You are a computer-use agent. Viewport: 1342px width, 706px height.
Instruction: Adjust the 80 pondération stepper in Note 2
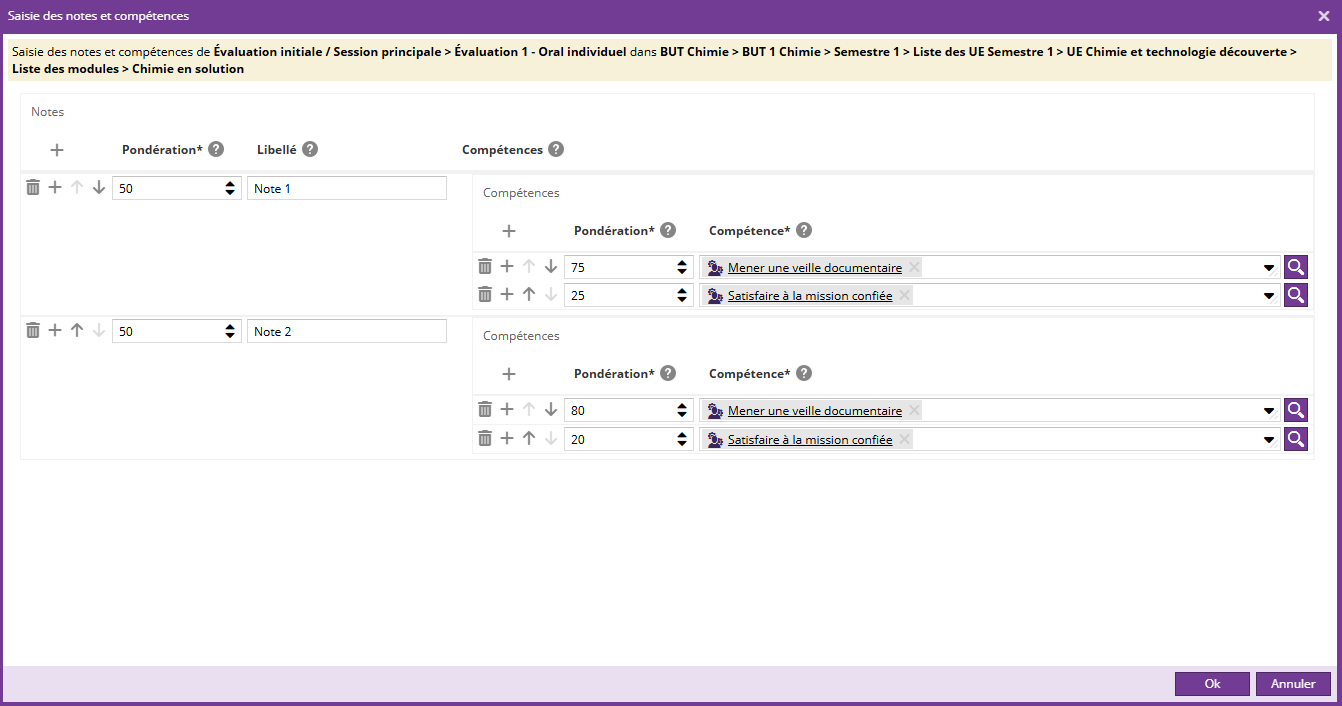tap(682, 410)
